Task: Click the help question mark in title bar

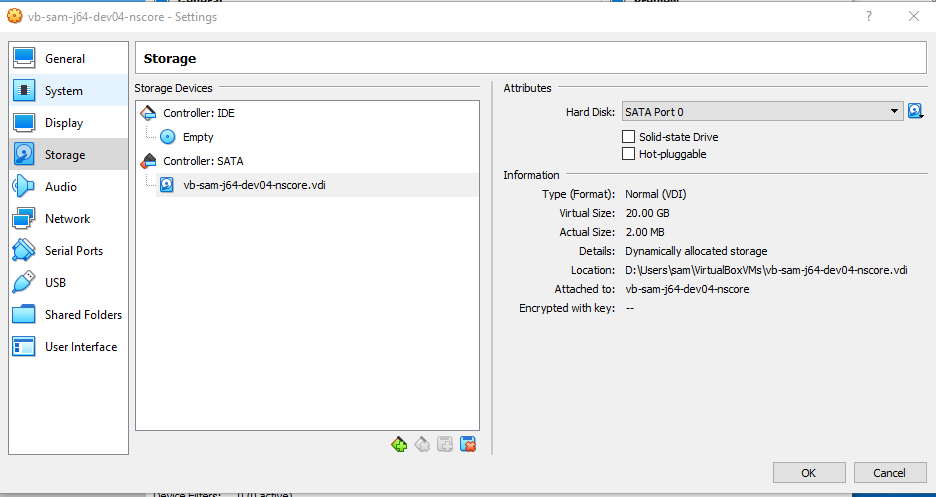Action: coord(869,17)
